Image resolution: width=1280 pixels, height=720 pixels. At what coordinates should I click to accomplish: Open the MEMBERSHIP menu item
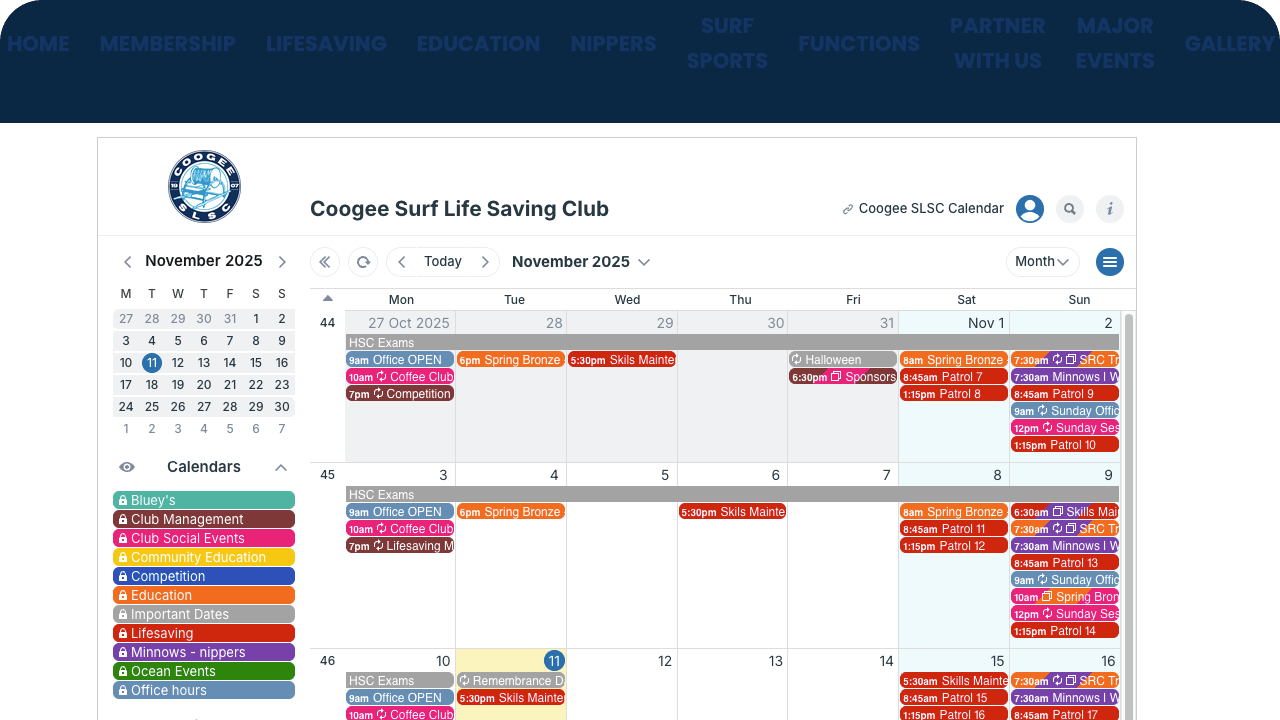tap(168, 44)
